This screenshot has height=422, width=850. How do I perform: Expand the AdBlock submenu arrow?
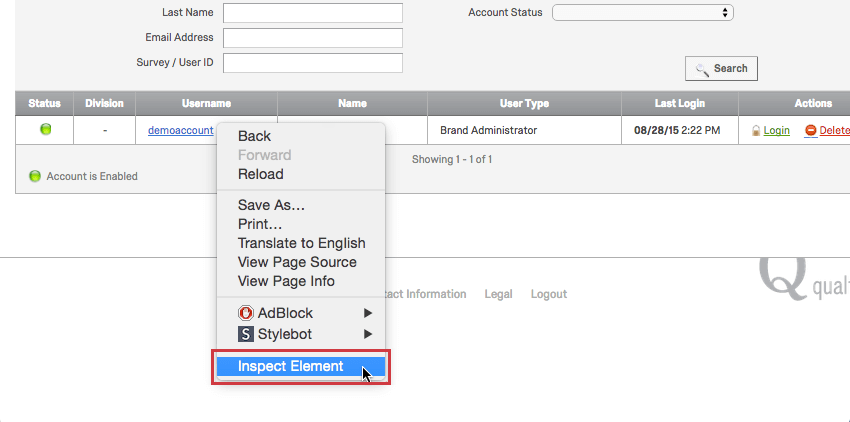click(x=368, y=313)
